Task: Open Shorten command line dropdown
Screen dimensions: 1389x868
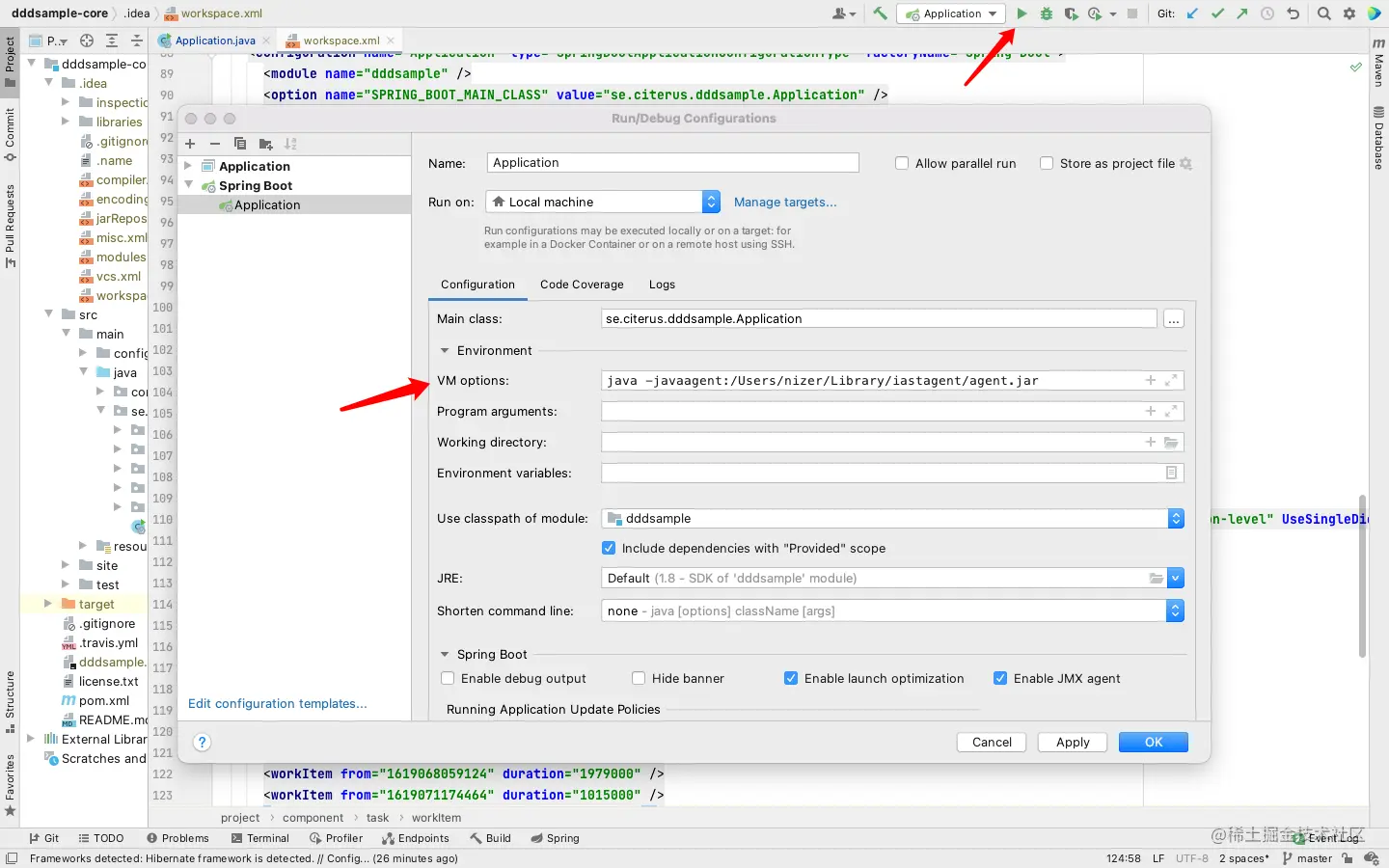Action: pos(892,611)
